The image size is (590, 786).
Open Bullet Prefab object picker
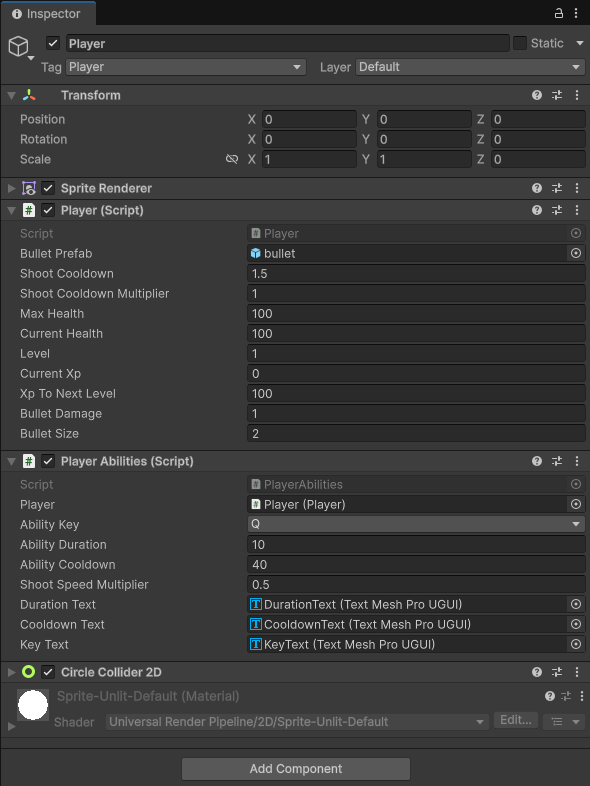tap(576, 253)
